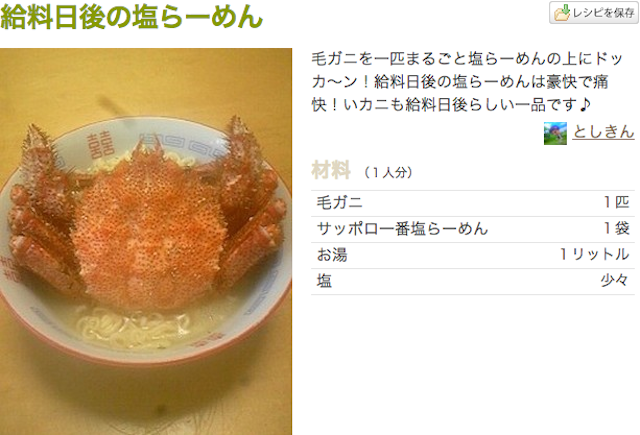640x435 pixels.
Task: Select the サッポロ一番塩らーめん ingredient
Action: point(402,229)
